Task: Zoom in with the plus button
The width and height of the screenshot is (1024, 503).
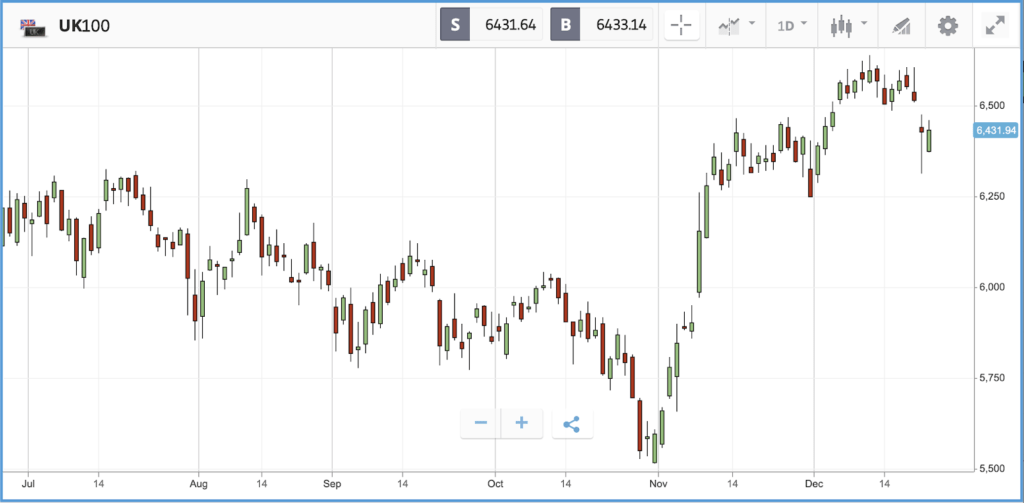Action: [x=521, y=423]
